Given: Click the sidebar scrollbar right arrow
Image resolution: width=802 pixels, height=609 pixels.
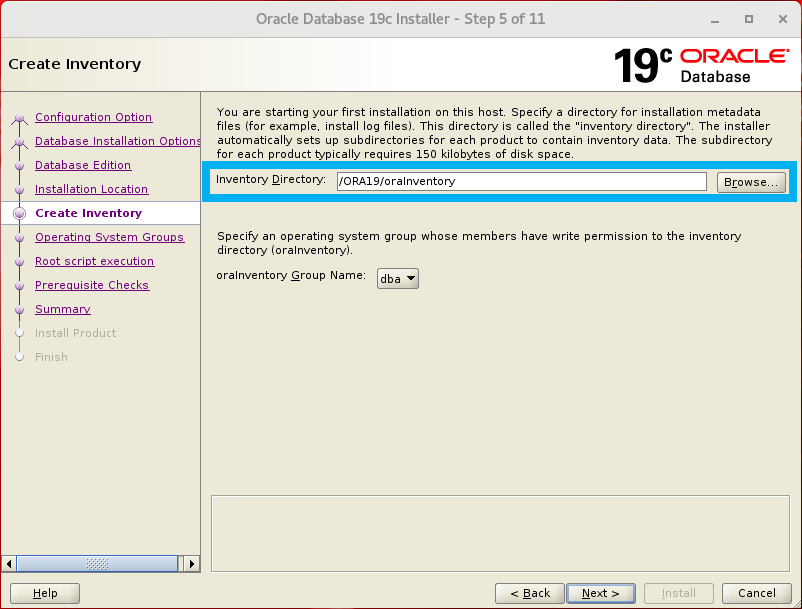Looking at the screenshot, I should (191, 564).
